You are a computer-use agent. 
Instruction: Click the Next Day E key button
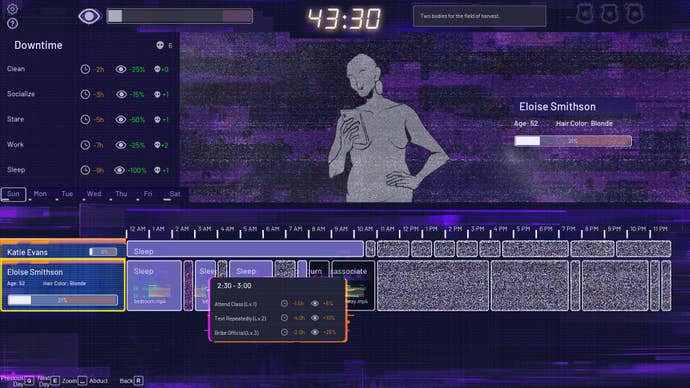pyautogui.click(x=55, y=381)
